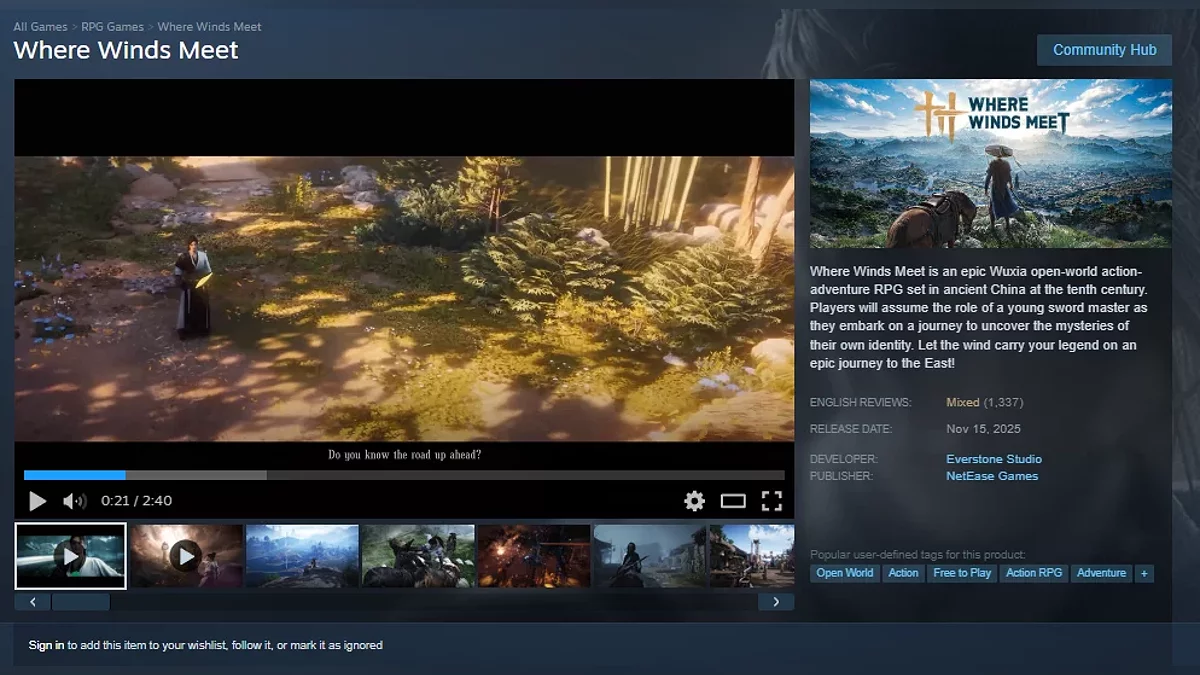Viewport: 1200px width, 675px height.
Task: Go to All Games breadcrumb
Action: [x=40, y=27]
